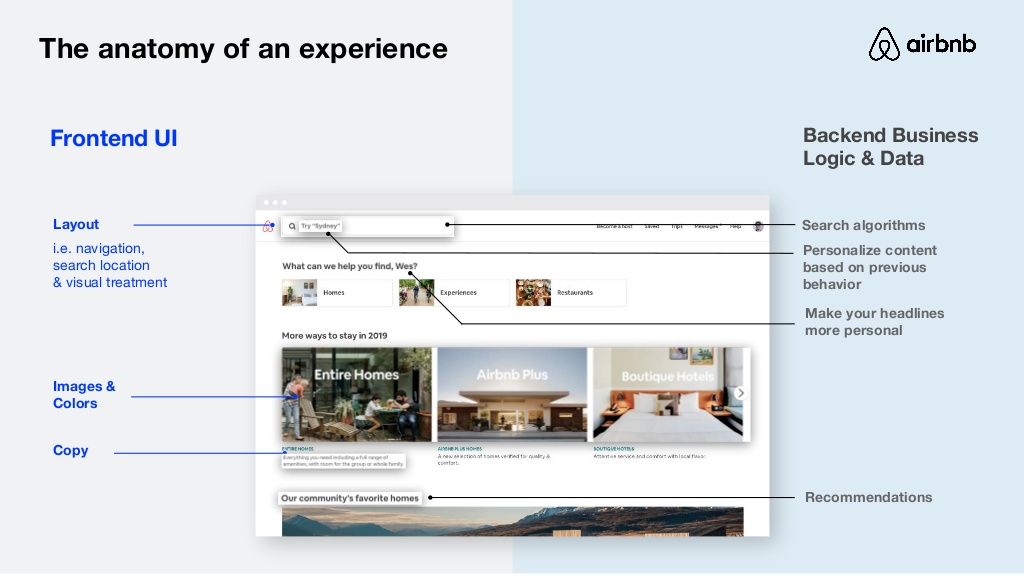The image size is (1024, 576).
Task: Click the Boutique Hotels description text
Action: pyautogui.click(x=650, y=456)
